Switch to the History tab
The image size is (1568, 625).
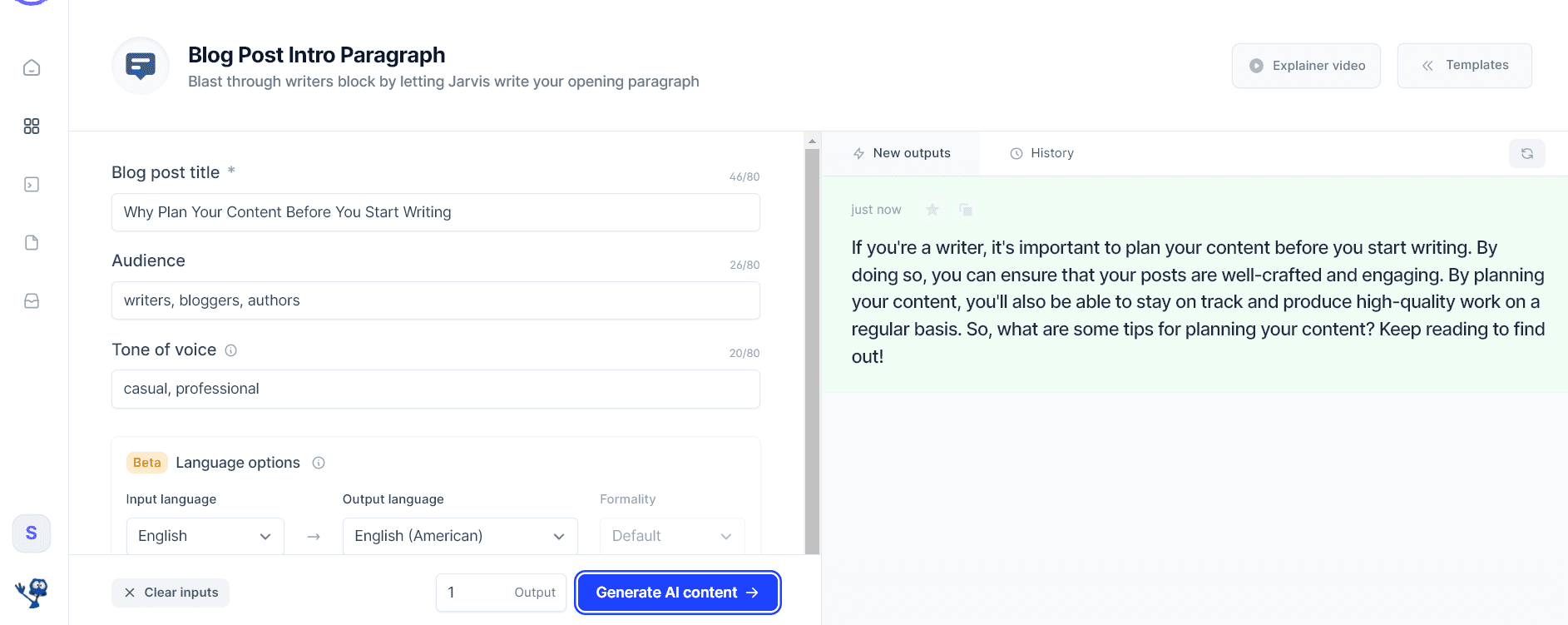click(x=1041, y=153)
